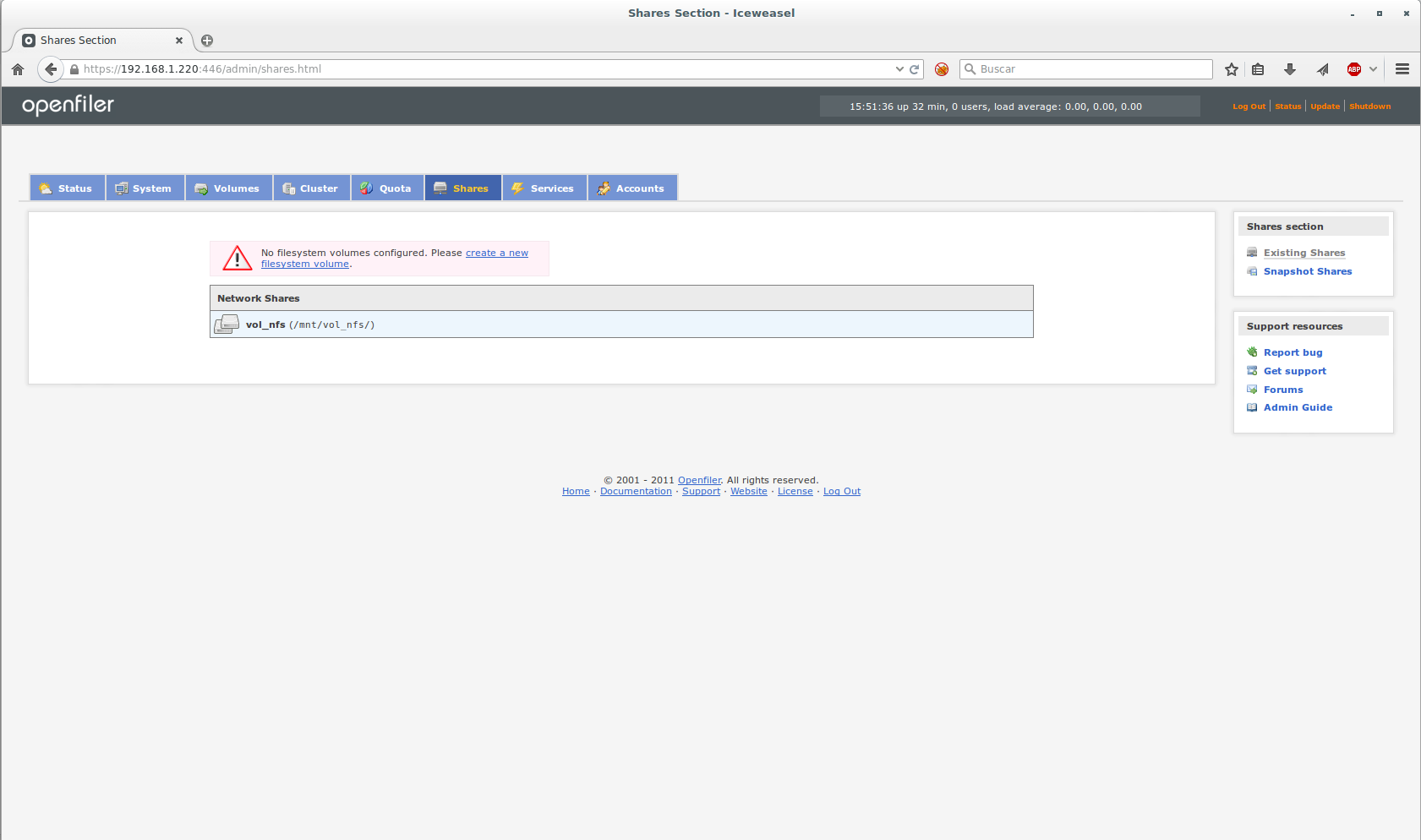Open the Admin Guide support link

click(x=1298, y=407)
